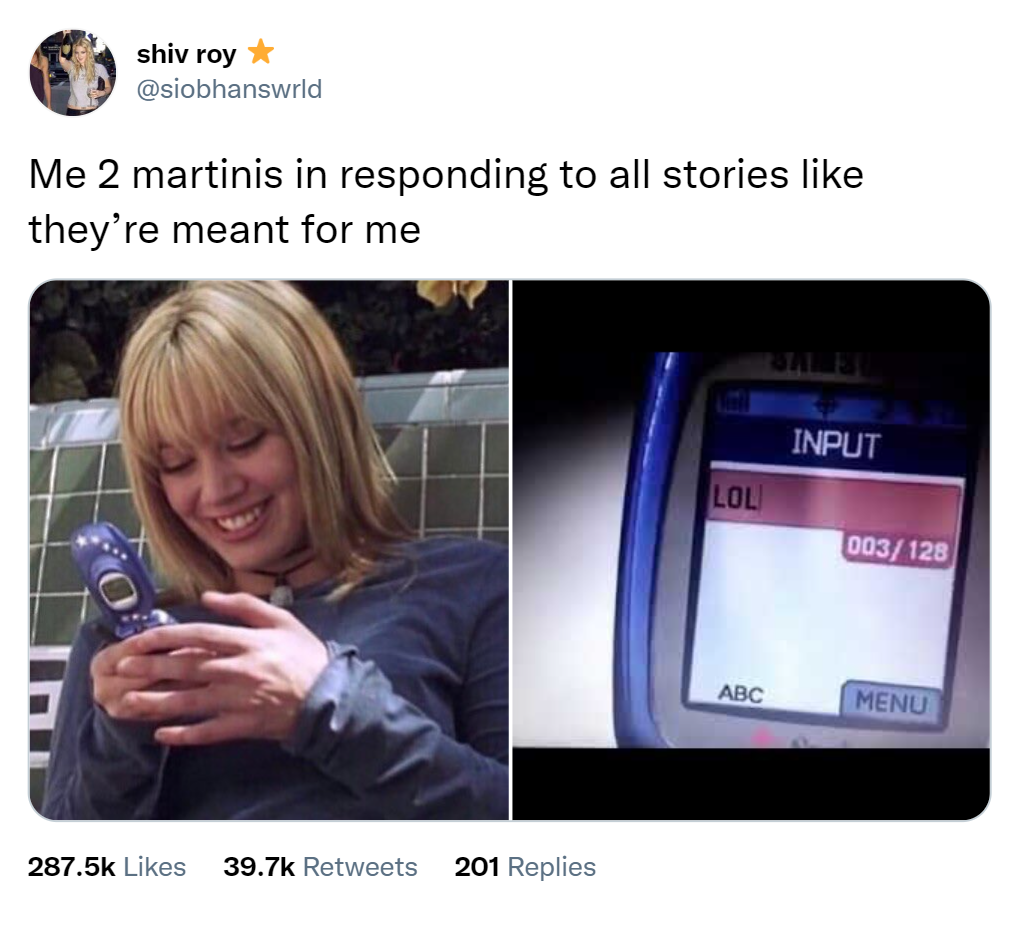
Task: Click the tweet text about 2 martinis
Action: [446, 201]
